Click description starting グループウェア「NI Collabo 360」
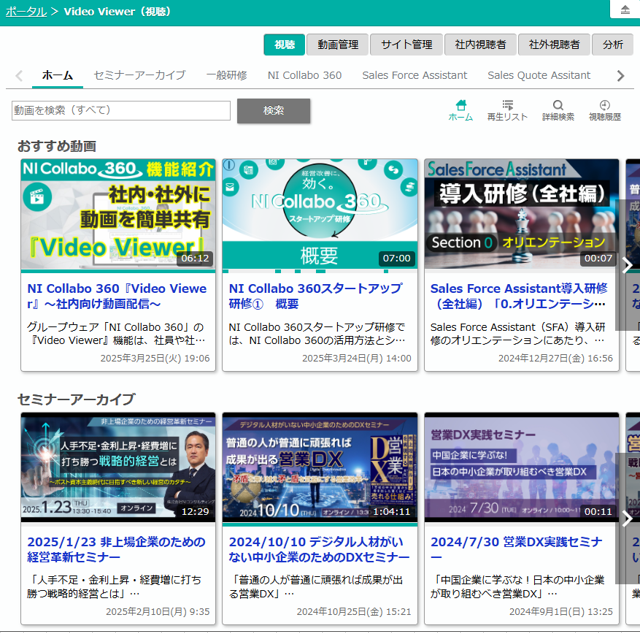640x633 pixels. coord(116,334)
